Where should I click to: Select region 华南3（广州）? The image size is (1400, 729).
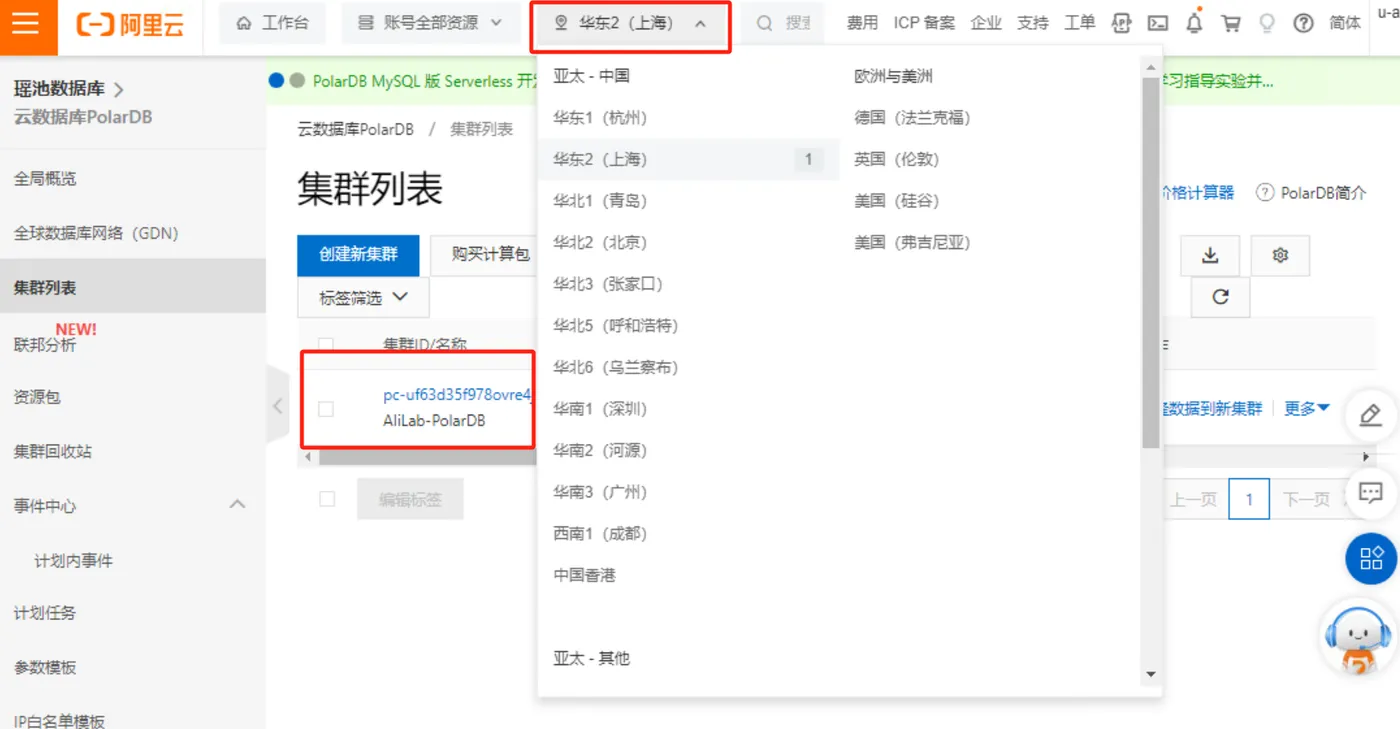pyautogui.click(x=600, y=493)
